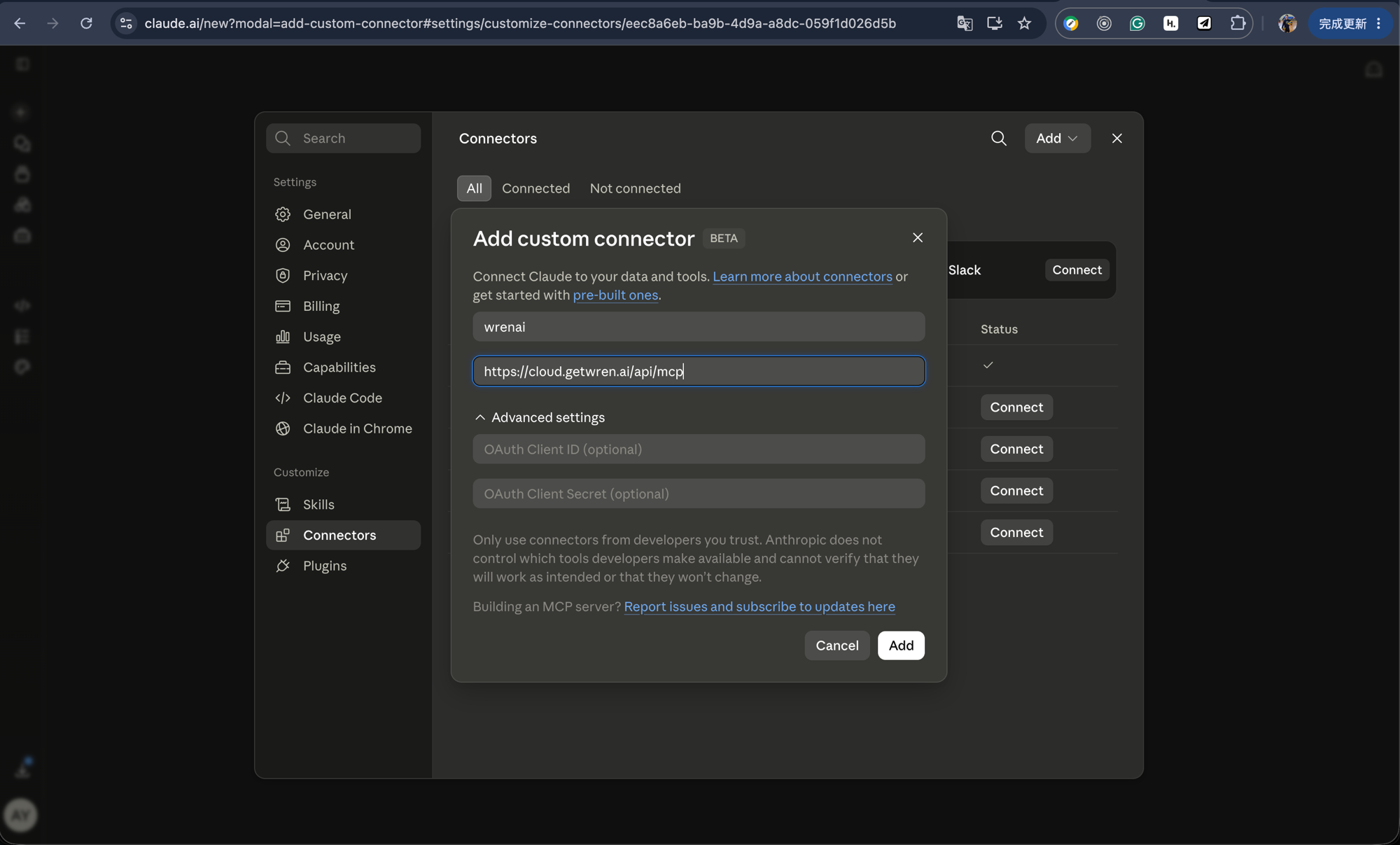This screenshot has height=845, width=1400.
Task: Collapse the Advanced settings section
Action: click(x=539, y=417)
